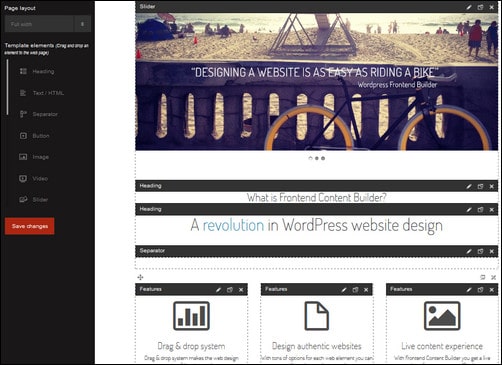Duplicate the three-column features row
This screenshot has width=502, height=365.
(x=482, y=277)
